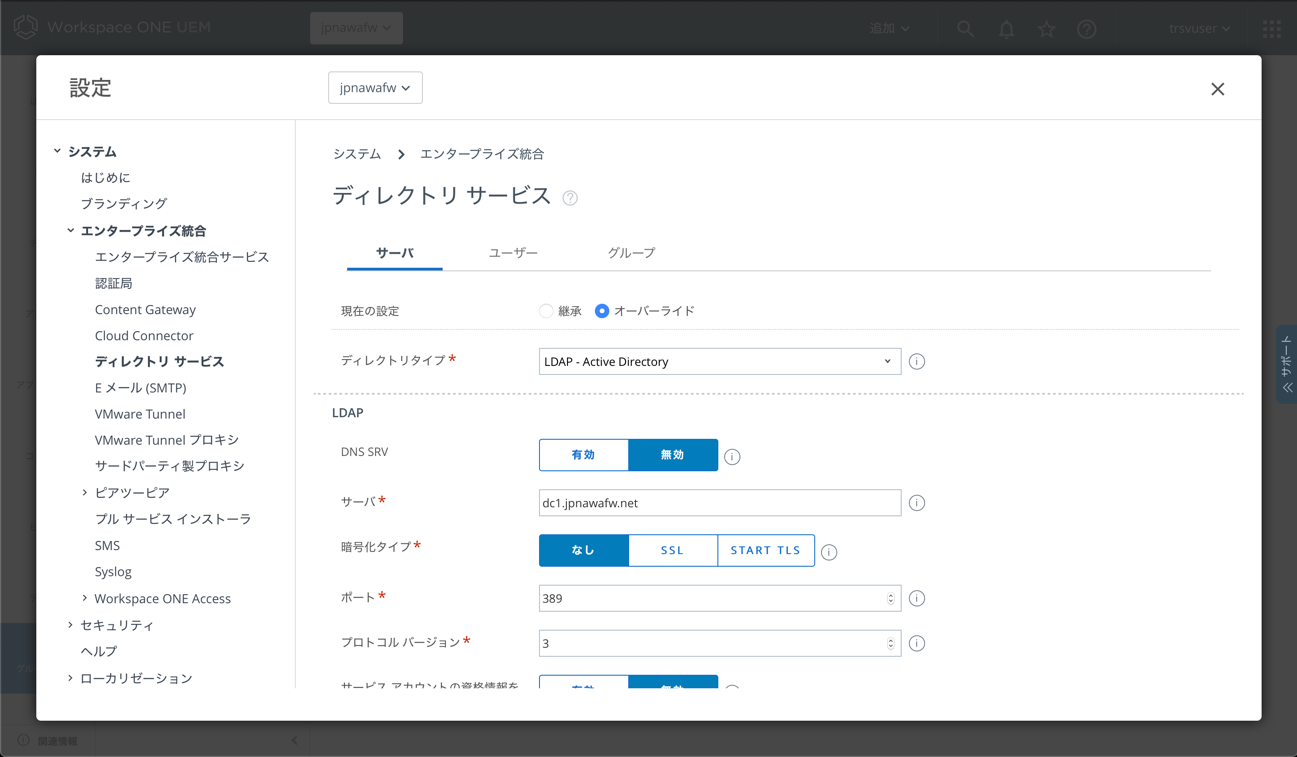Image resolution: width=1297 pixels, height=757 pixels.
Task: Open プル サービス インストーラ settings
Action: tap(173, 519)
